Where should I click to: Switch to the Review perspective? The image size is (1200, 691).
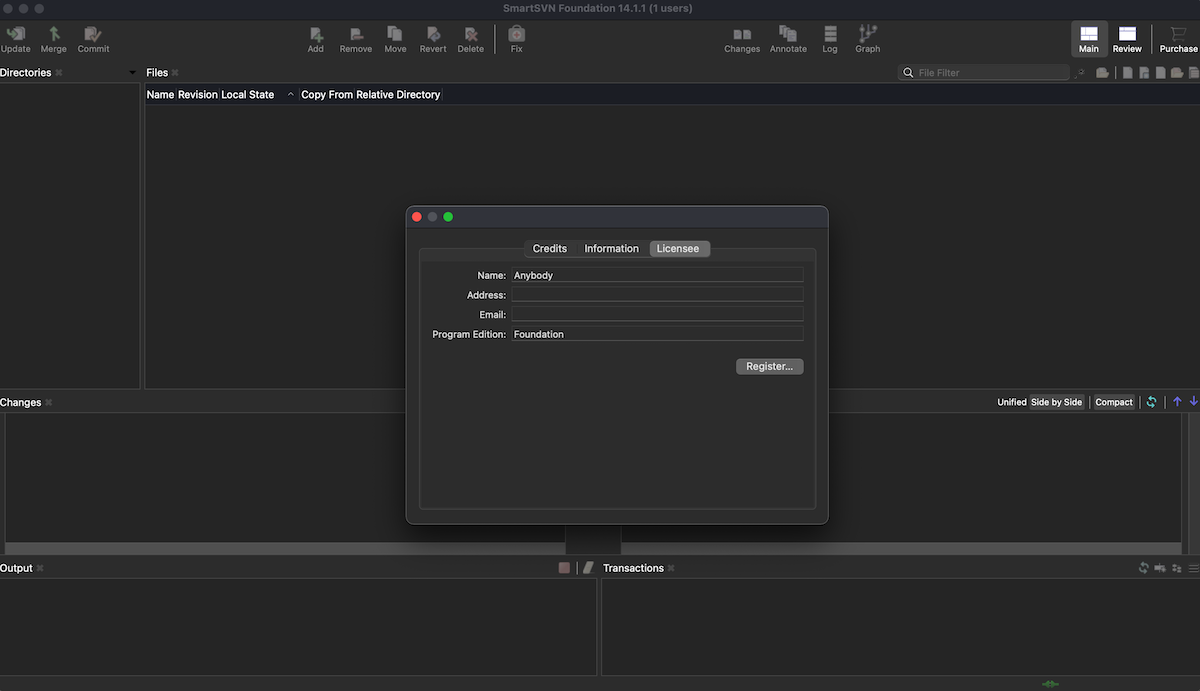click(x=1127, y=39)
